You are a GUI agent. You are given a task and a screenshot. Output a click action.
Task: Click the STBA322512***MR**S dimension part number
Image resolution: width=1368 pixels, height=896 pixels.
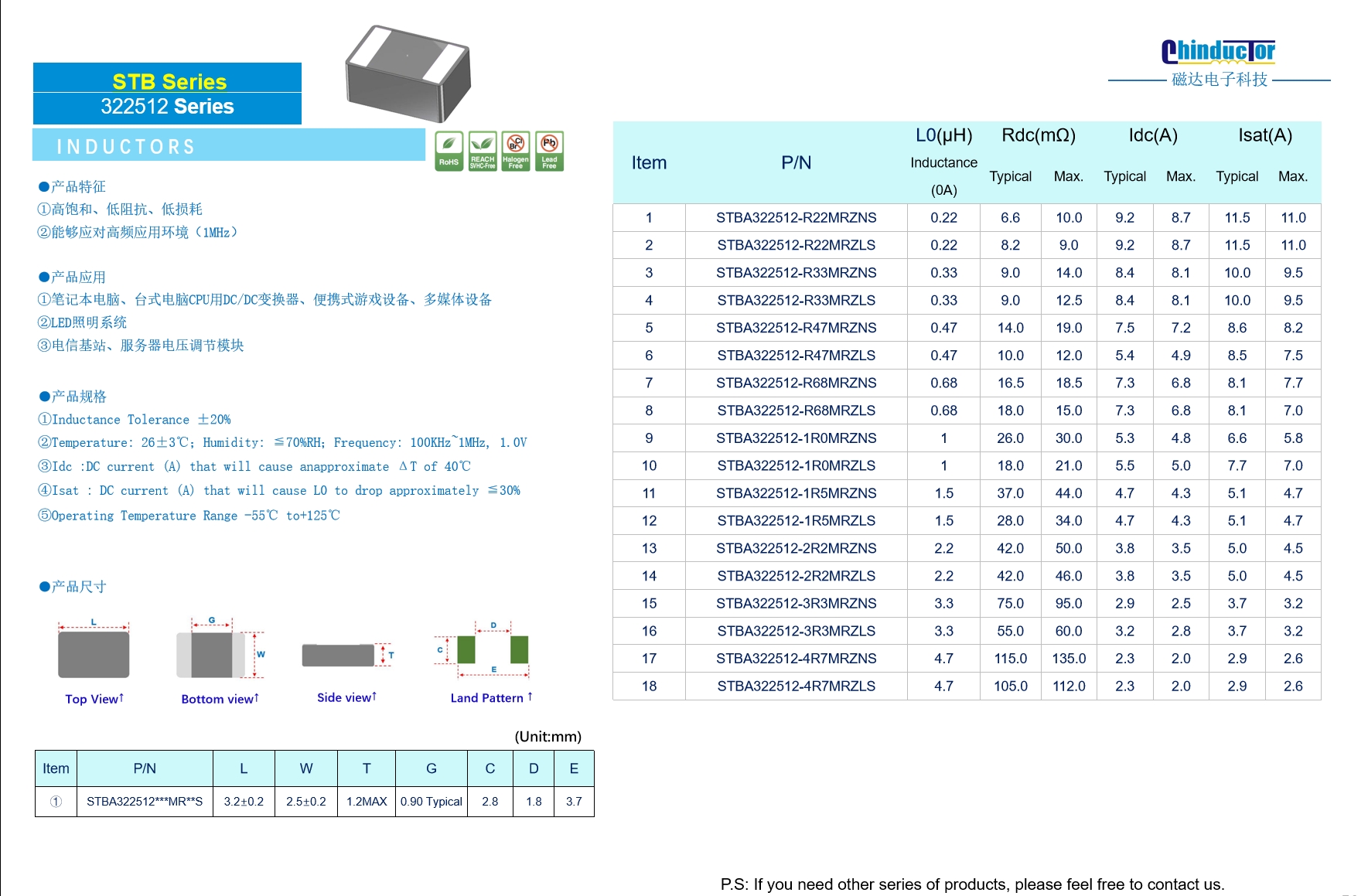(x=145, y=802)
